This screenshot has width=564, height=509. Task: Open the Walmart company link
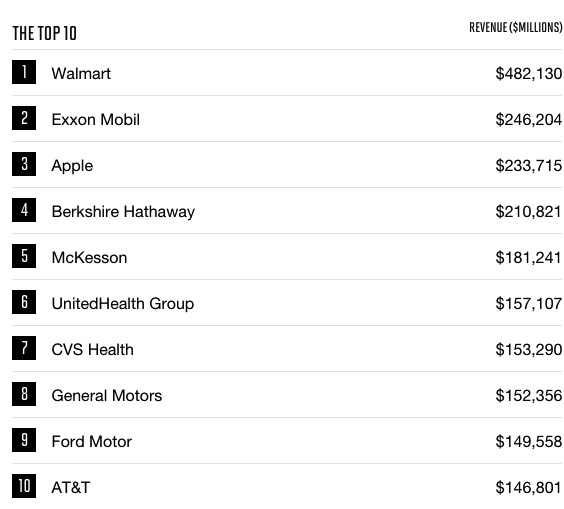point(81,73)
